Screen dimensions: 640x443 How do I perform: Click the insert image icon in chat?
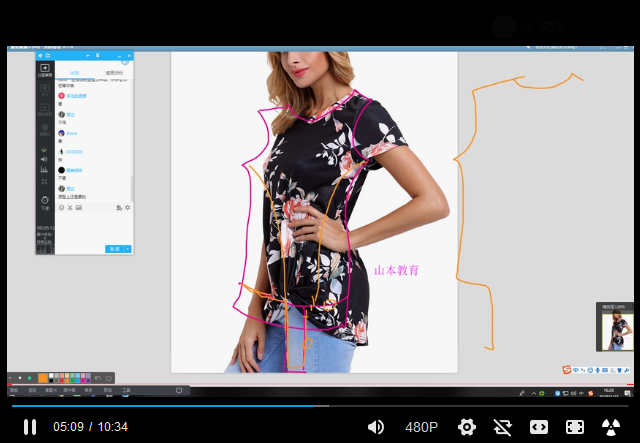click(79, 207)
